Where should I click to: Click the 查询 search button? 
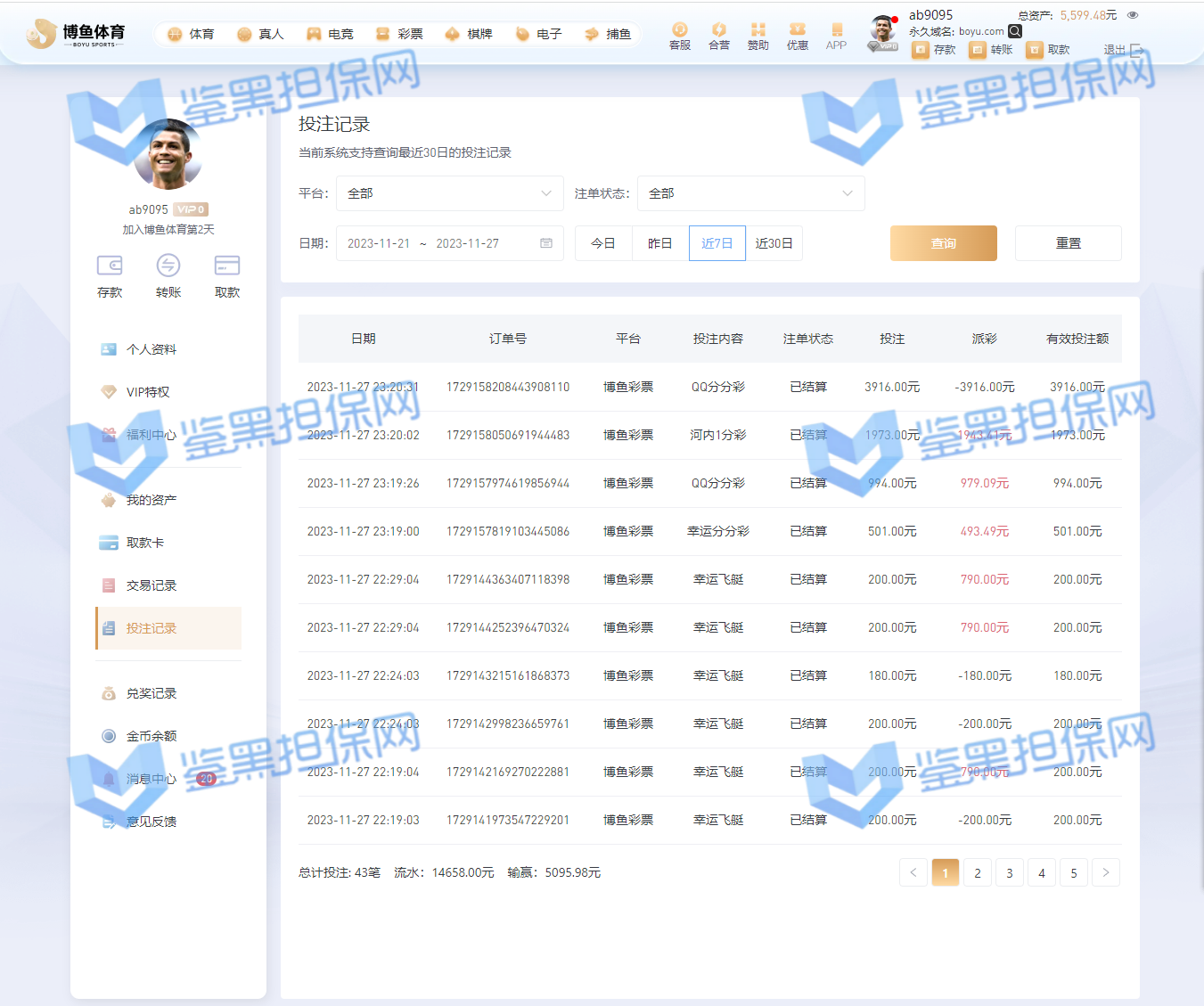943,243
